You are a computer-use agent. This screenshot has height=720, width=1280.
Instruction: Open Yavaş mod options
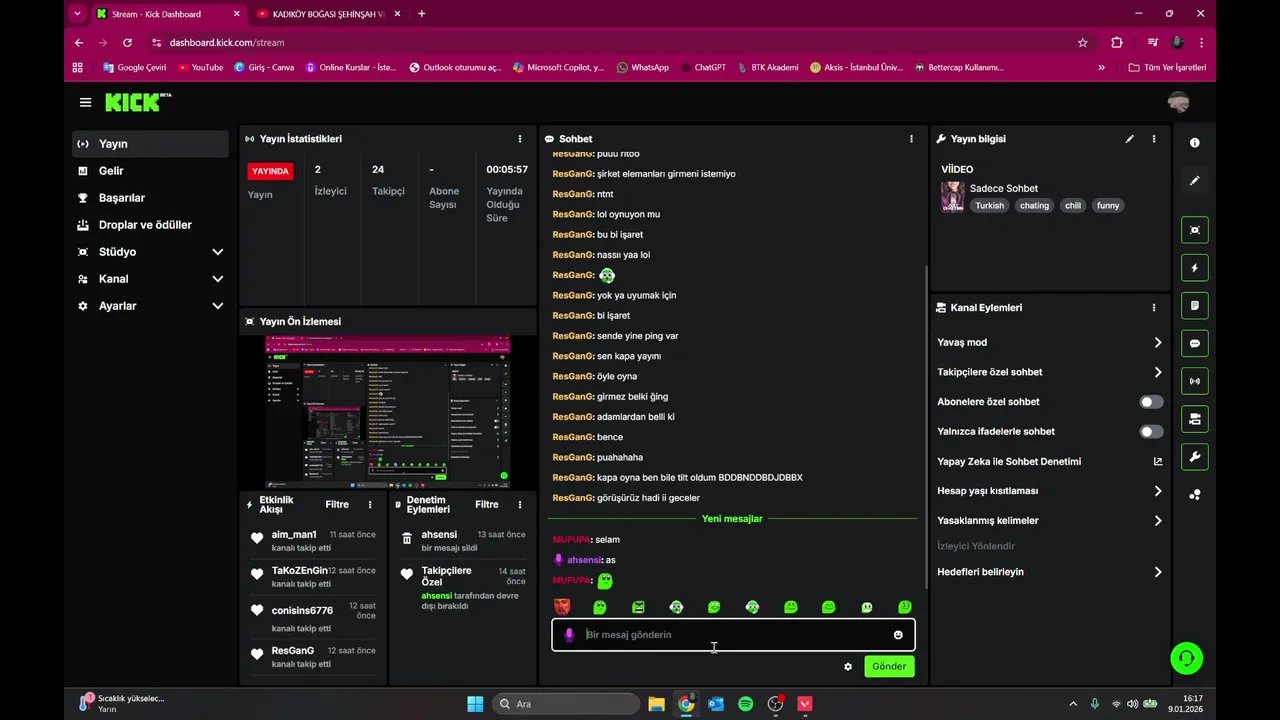pyautogui.click(x=1050, y=342)
